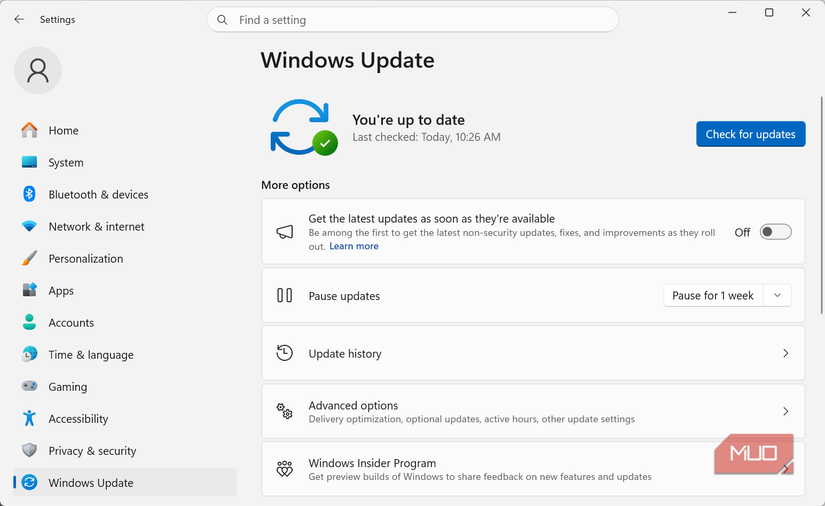Click the System monitor icon
The height and width of the screenshot is (506, 825).
coord(29,162)
